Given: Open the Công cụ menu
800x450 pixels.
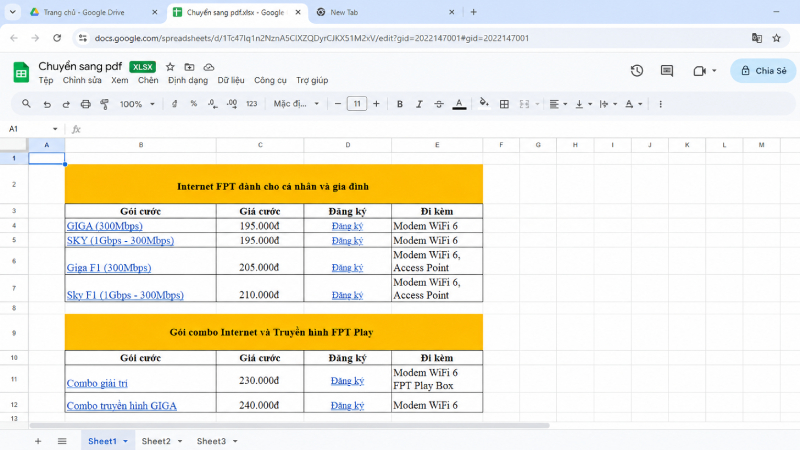Looking at the screenshot, I should (270, 81).
